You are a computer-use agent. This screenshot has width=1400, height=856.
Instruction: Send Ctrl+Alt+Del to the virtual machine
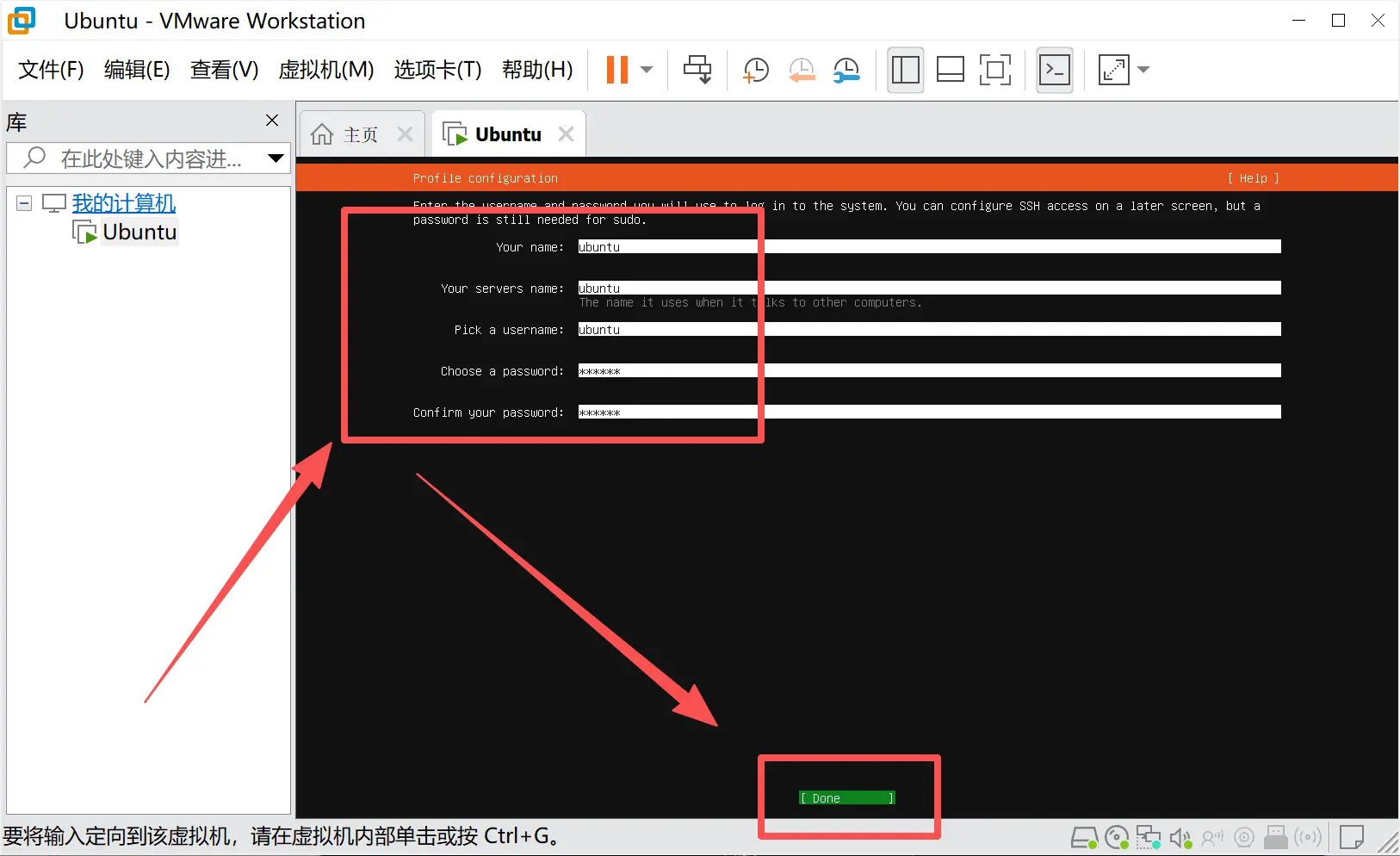point(697,70)
